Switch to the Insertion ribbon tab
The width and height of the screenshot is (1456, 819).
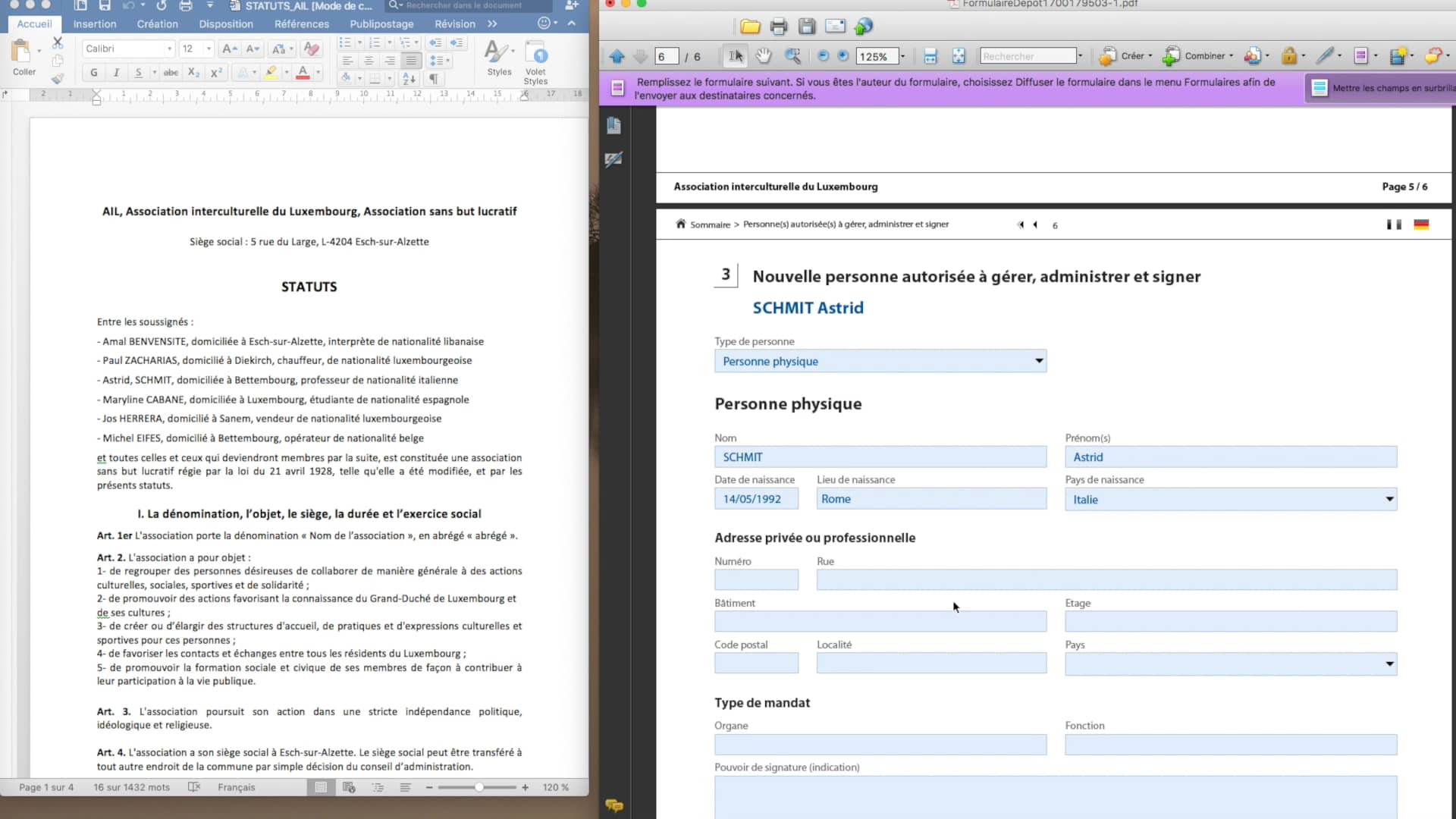click(95, 24)
